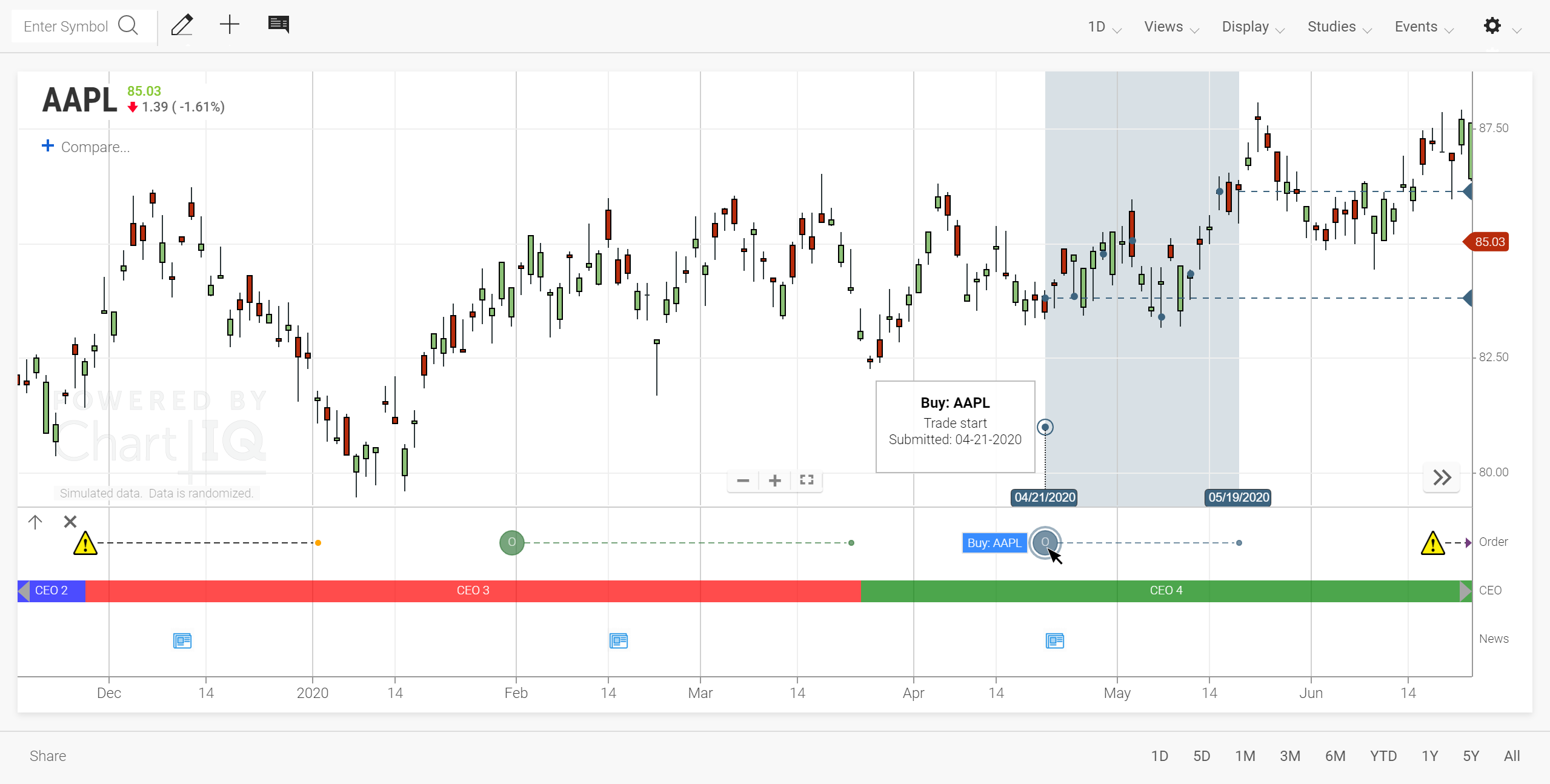The height and width of the screenshot is (784, 1550).
Task: Click the 85.03 current price label
Action: 1486,242
